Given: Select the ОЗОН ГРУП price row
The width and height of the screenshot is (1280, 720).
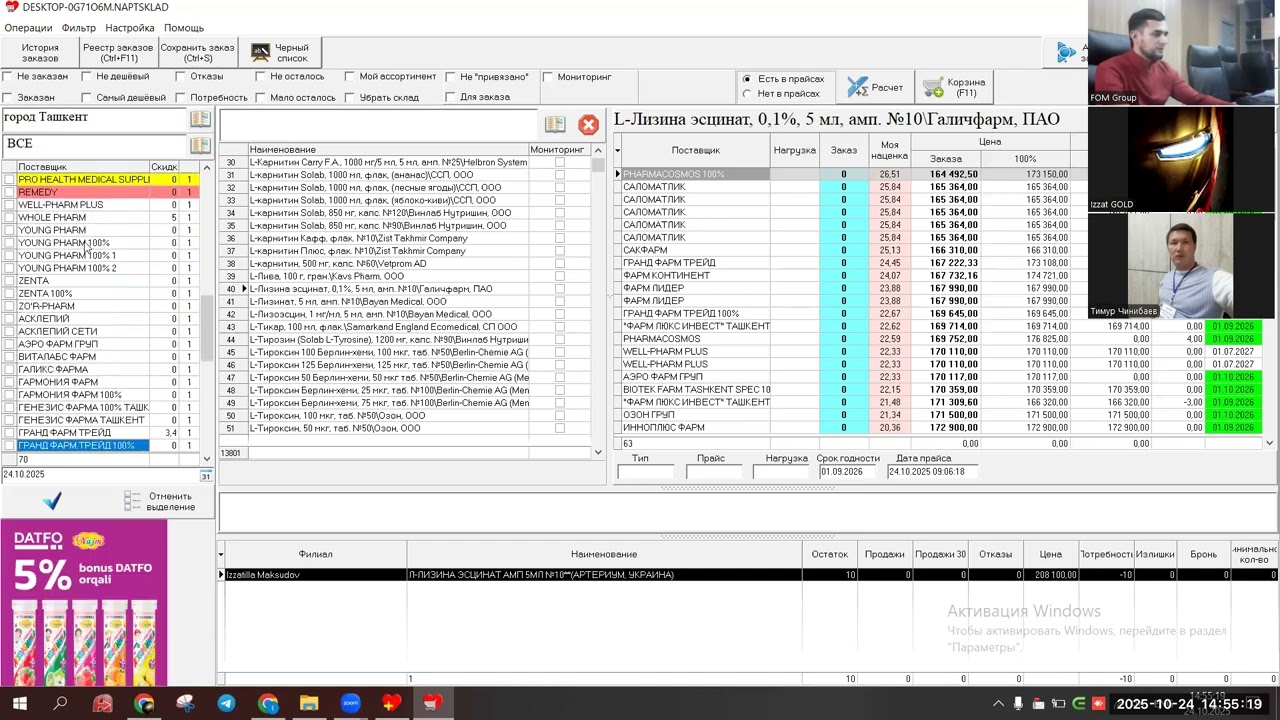Looking at the screenshot, I should [695, 415].
